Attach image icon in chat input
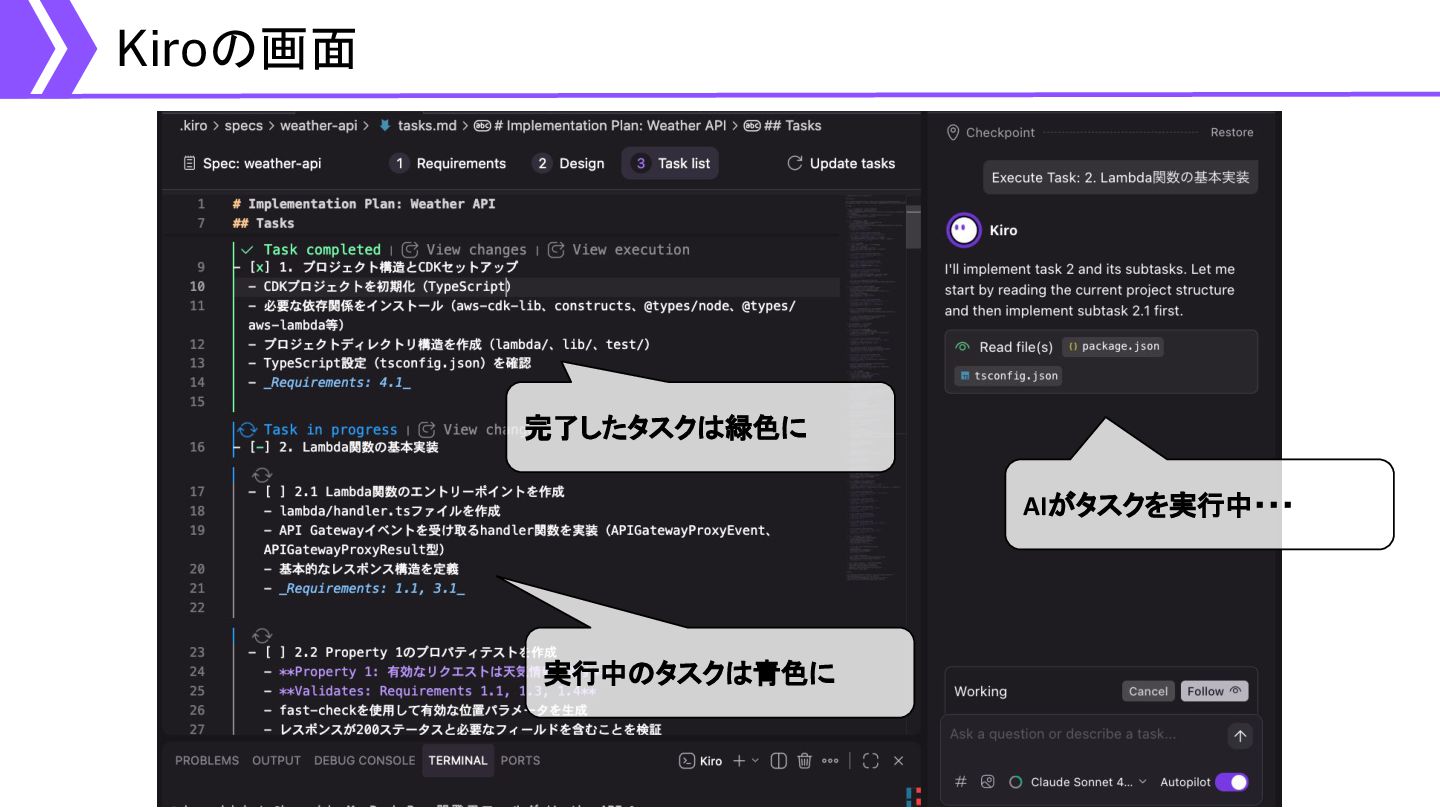 tap(988, 782)
